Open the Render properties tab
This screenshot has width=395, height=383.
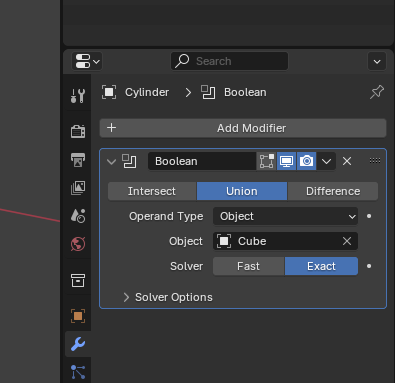click(78, 131)
